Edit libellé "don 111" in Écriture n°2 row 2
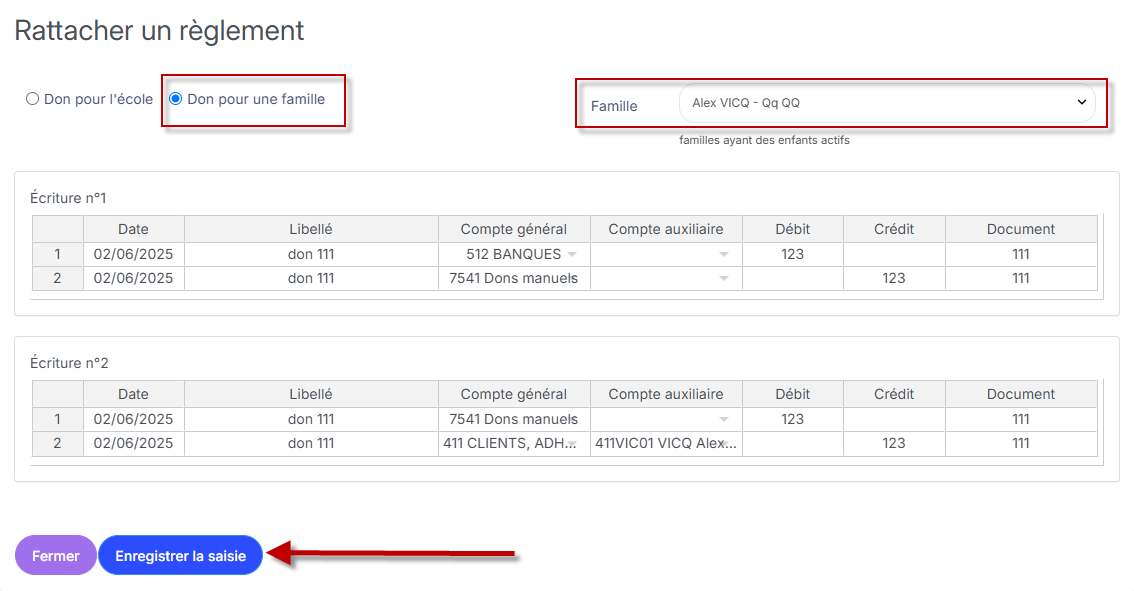The width and height of the screenshot is (1134, 591). point(311,443)
